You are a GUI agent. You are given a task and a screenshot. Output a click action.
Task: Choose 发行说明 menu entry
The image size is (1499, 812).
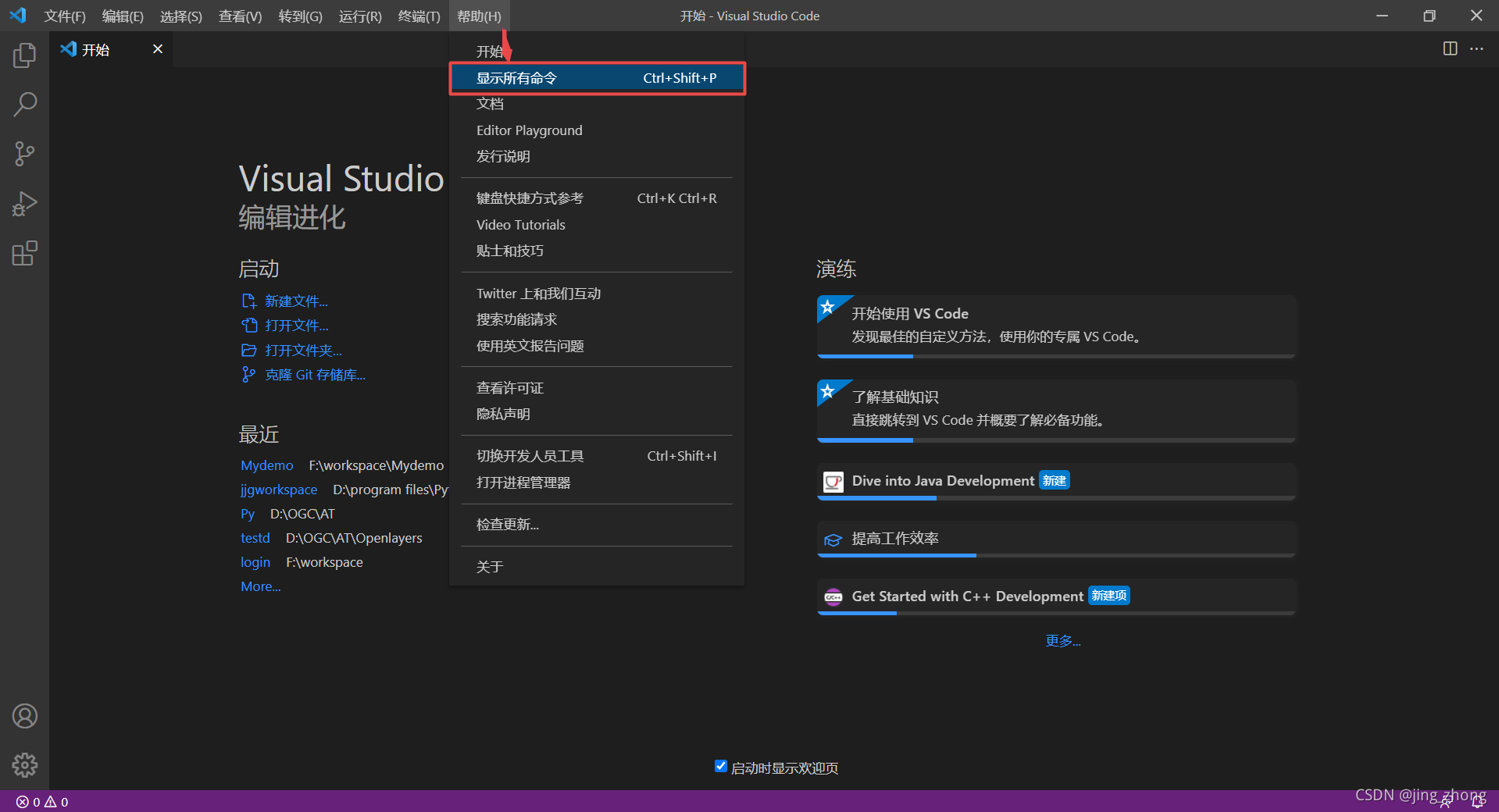pos(597,156)
